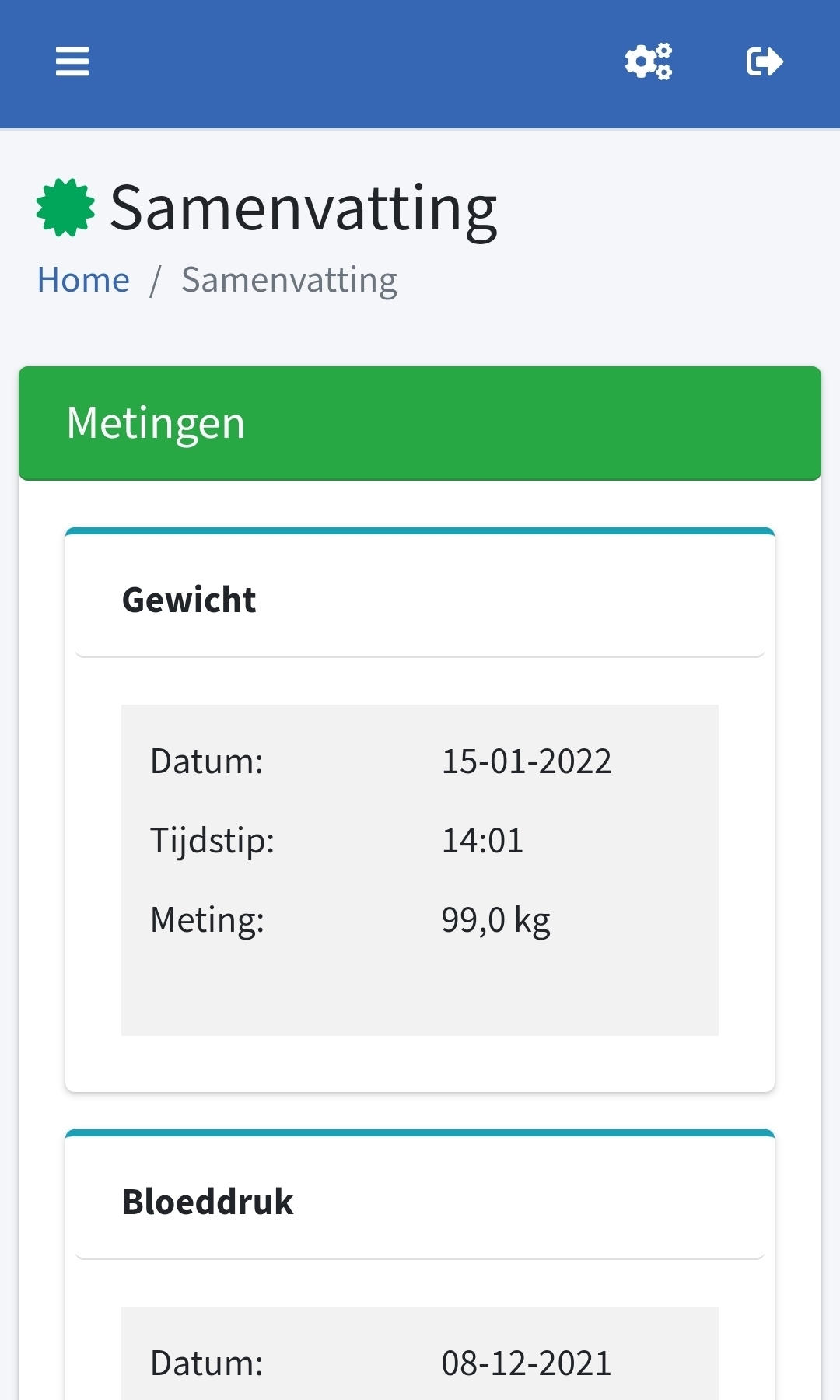Click the Datum label in Bloeddruk card
840x1400 pixels.
[207, 1363]
